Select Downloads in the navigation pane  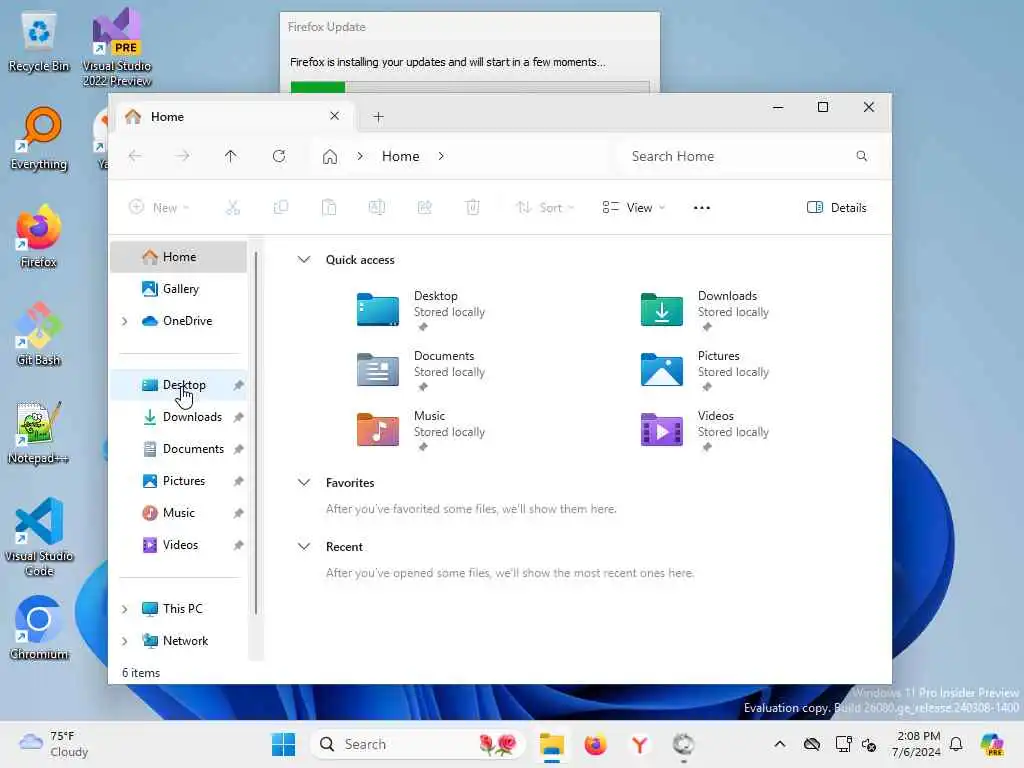point(178,417)
